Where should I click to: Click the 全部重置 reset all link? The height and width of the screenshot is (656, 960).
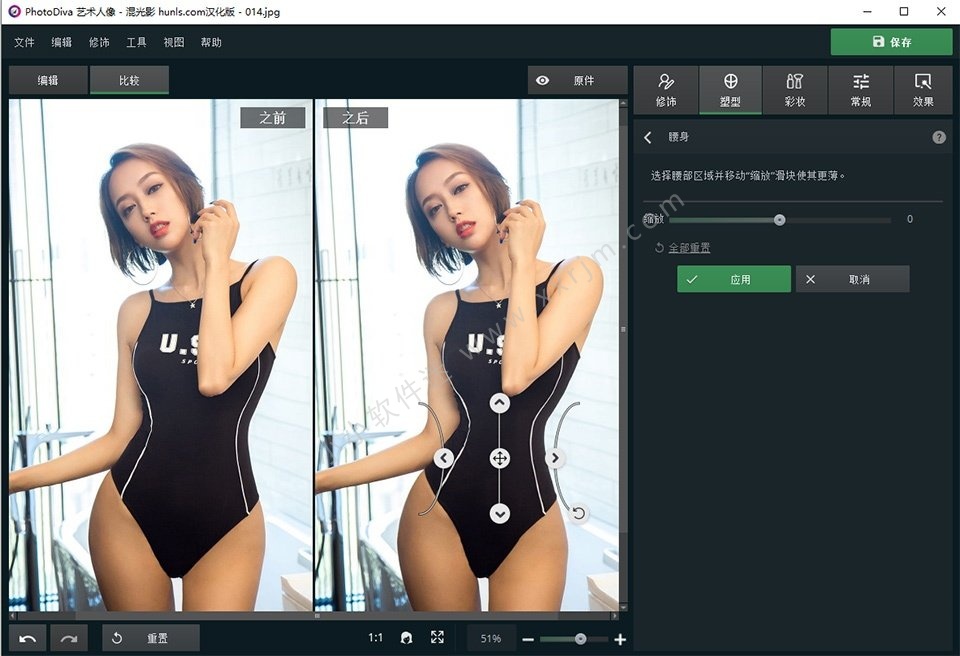pos(689,247)
